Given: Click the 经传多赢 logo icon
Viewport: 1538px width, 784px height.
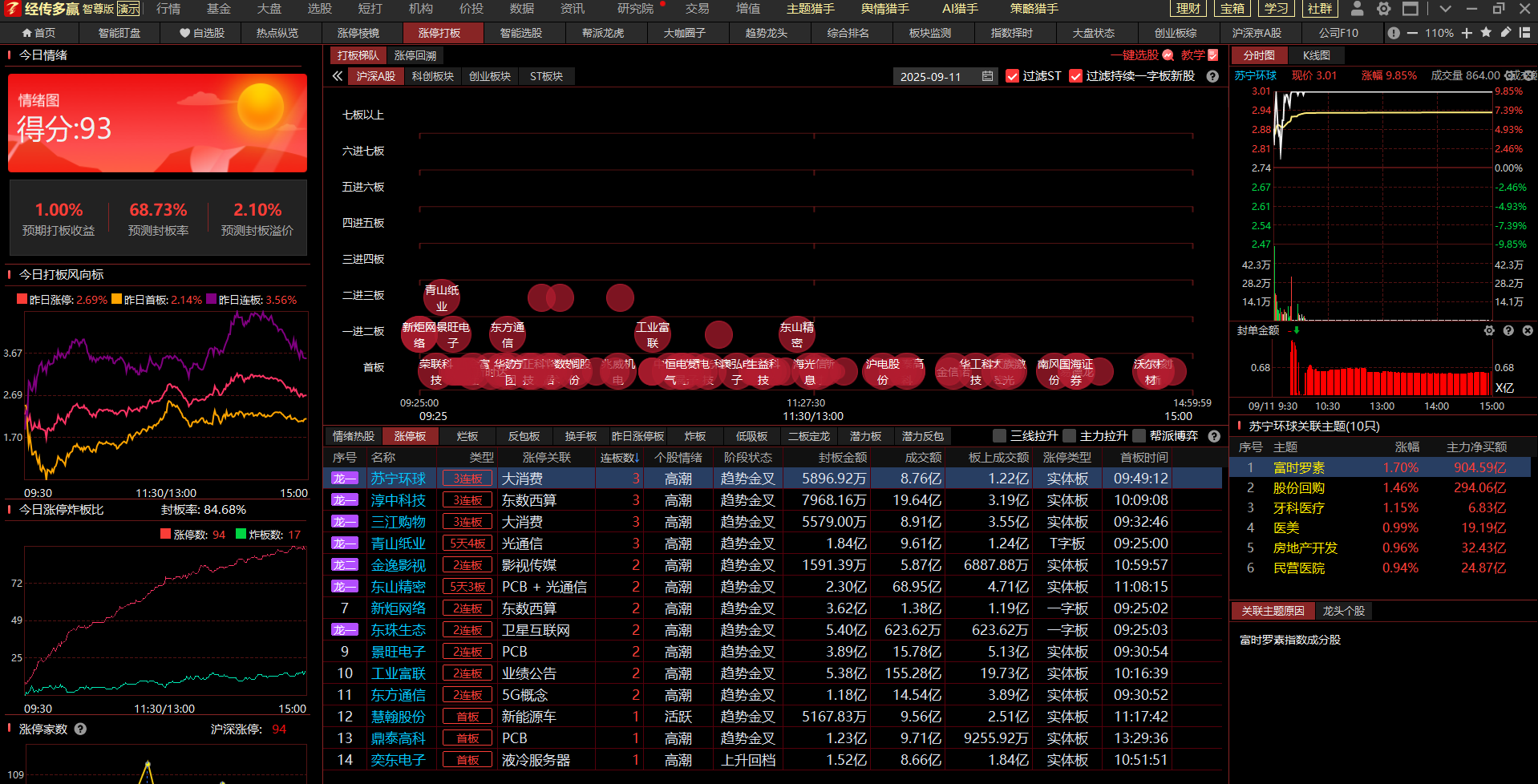Looking at the screenshot, I should [x=12, y=9].
